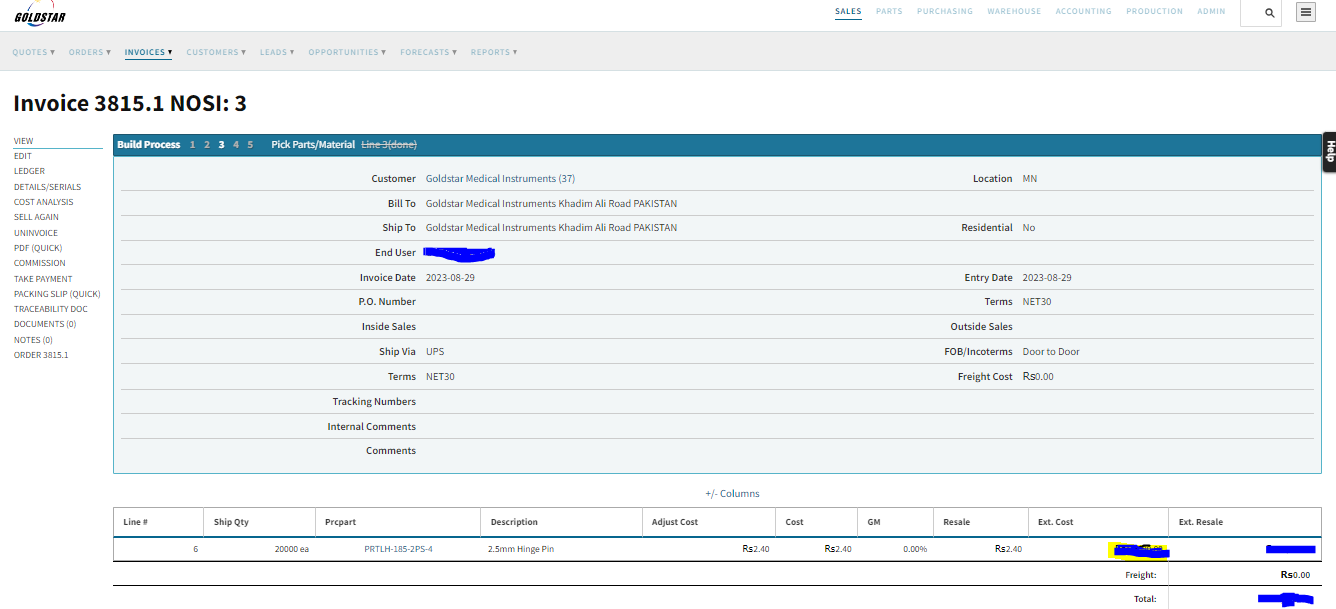This screenshot has width=1336, height=609.
Task: Click the SELL AGAIN sidebar link
Action: 36,217
